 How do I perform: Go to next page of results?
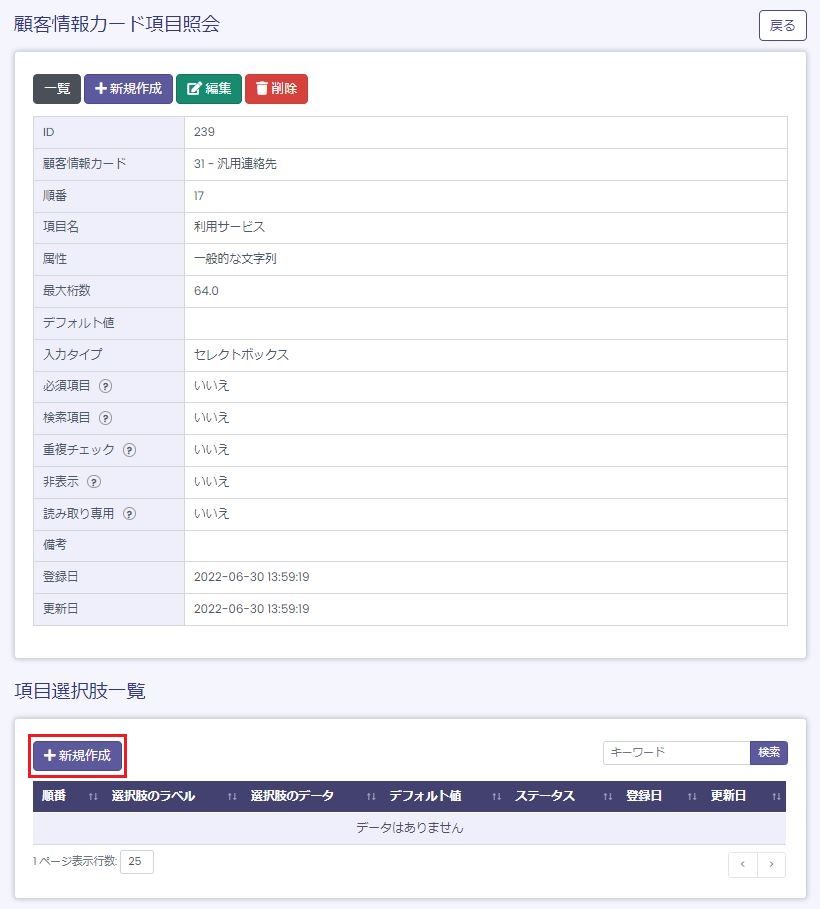(x=771, y=865)
